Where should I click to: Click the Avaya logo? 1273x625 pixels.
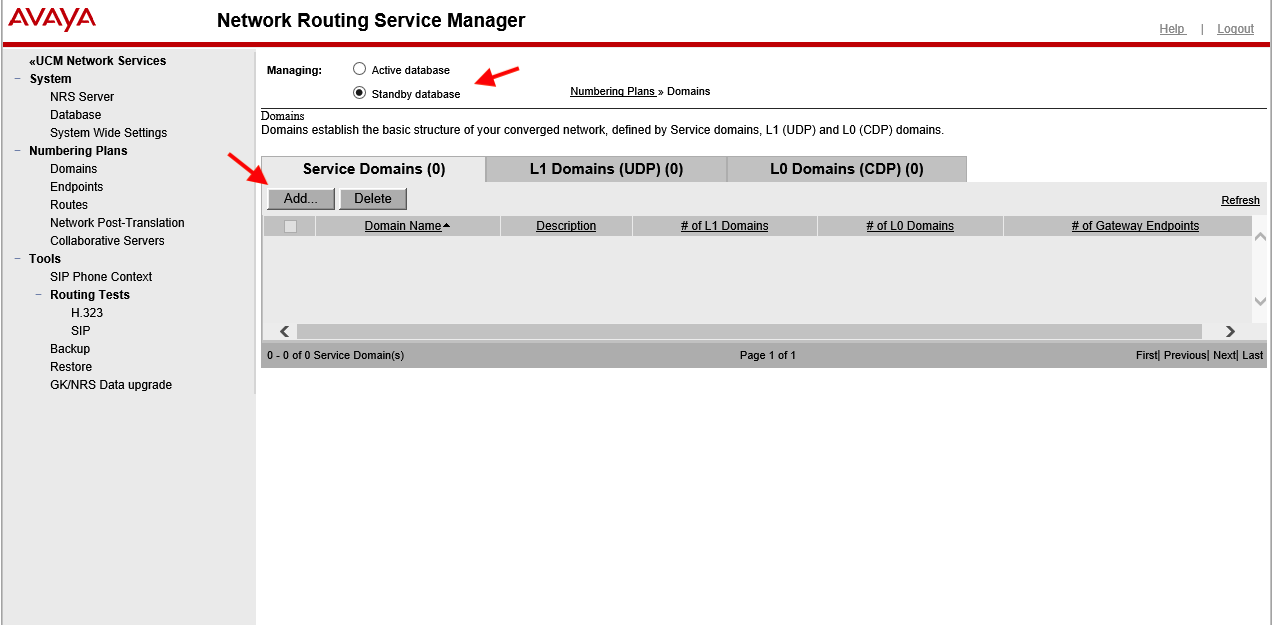tap(52, 20)
